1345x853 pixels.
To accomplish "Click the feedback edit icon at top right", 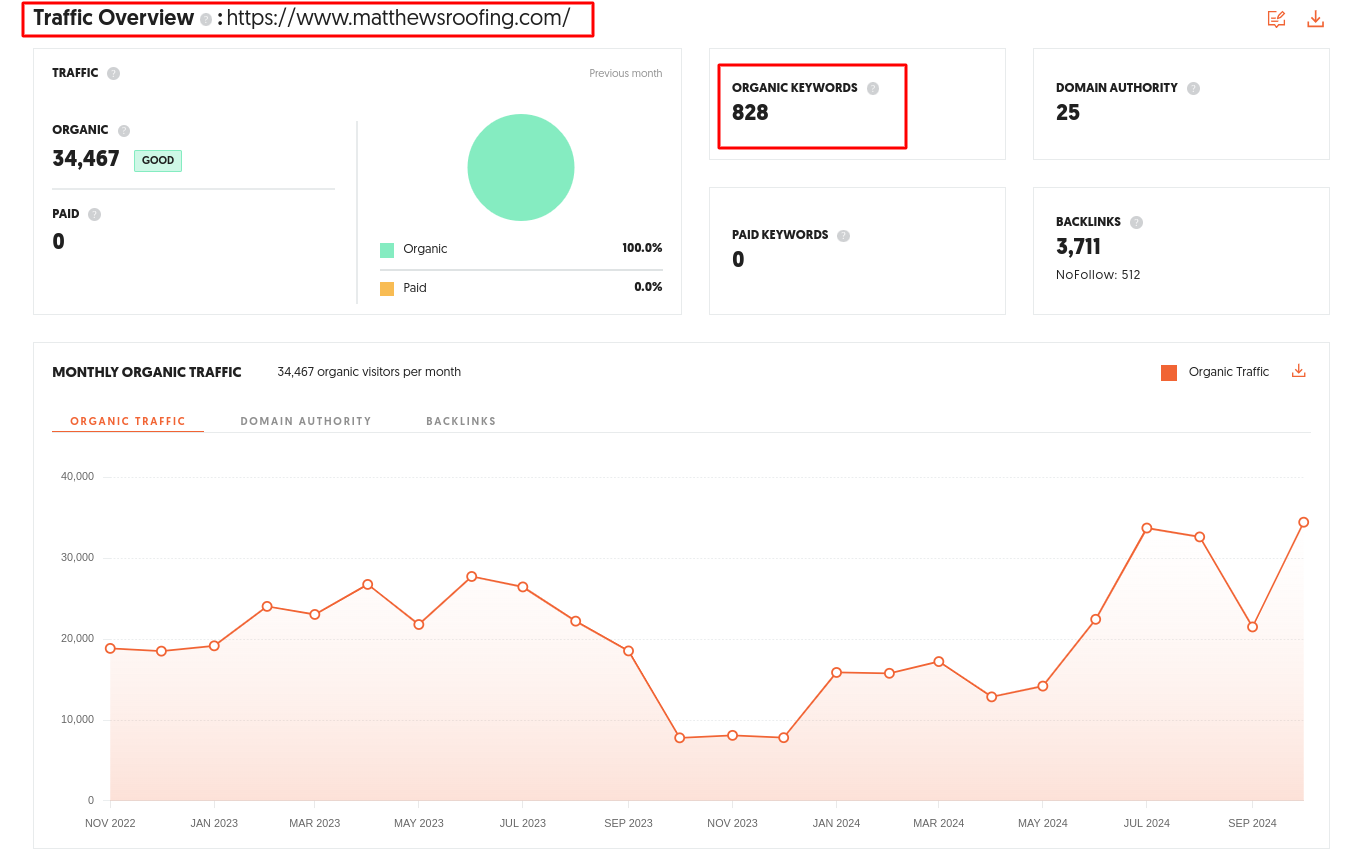I will pyautogui.click(x=1276, y=19).
